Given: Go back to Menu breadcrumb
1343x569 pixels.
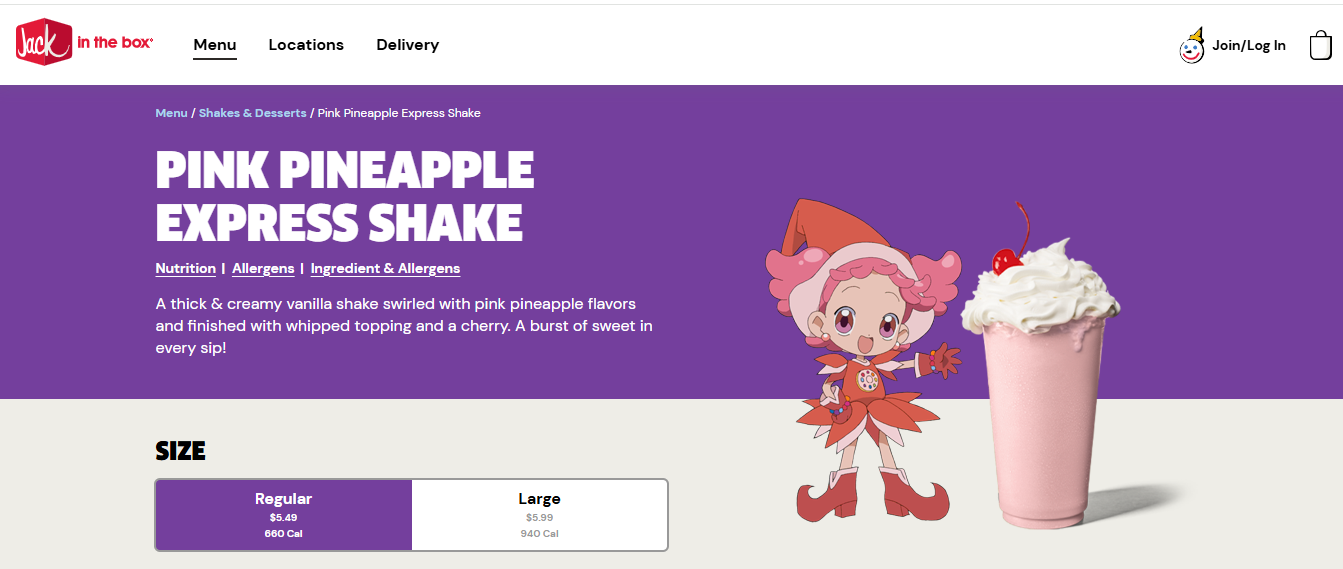Looking at the screenshot, I should pos(171,113).
